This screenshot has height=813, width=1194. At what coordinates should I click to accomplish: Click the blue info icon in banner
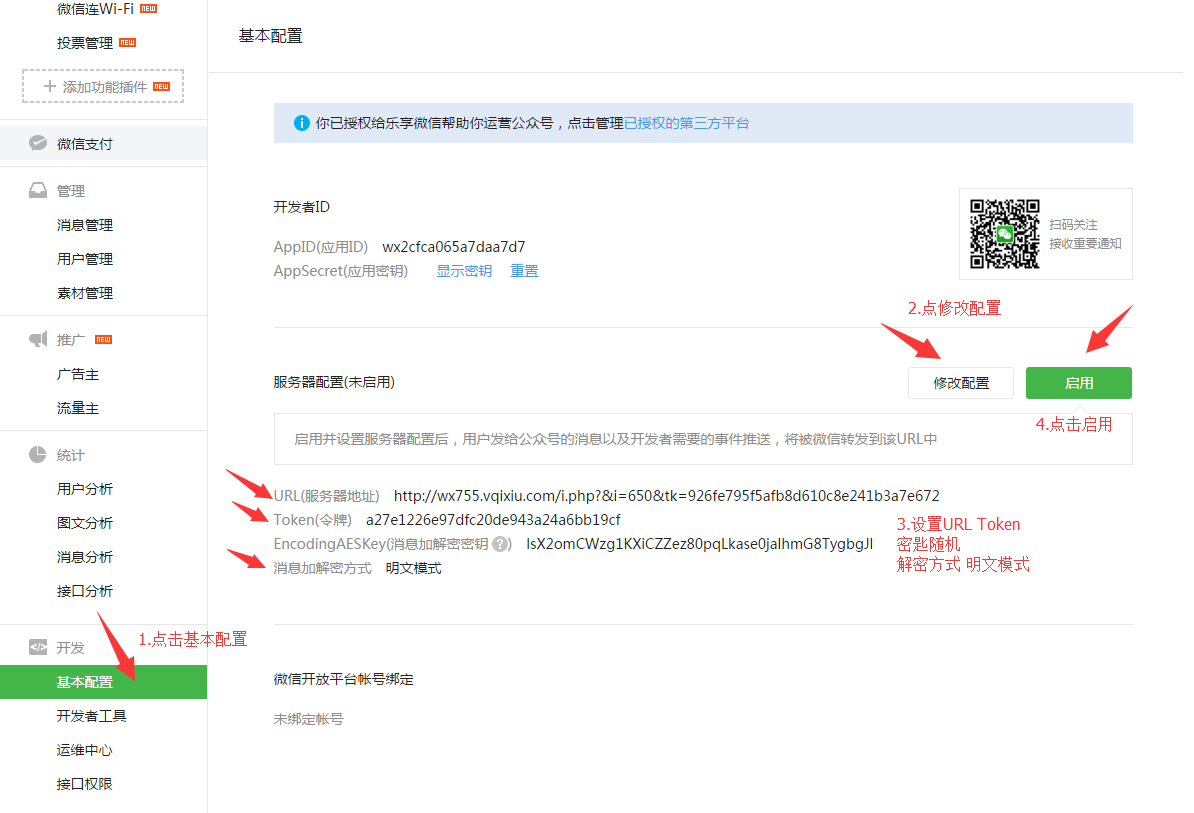(x=301, y=123)
